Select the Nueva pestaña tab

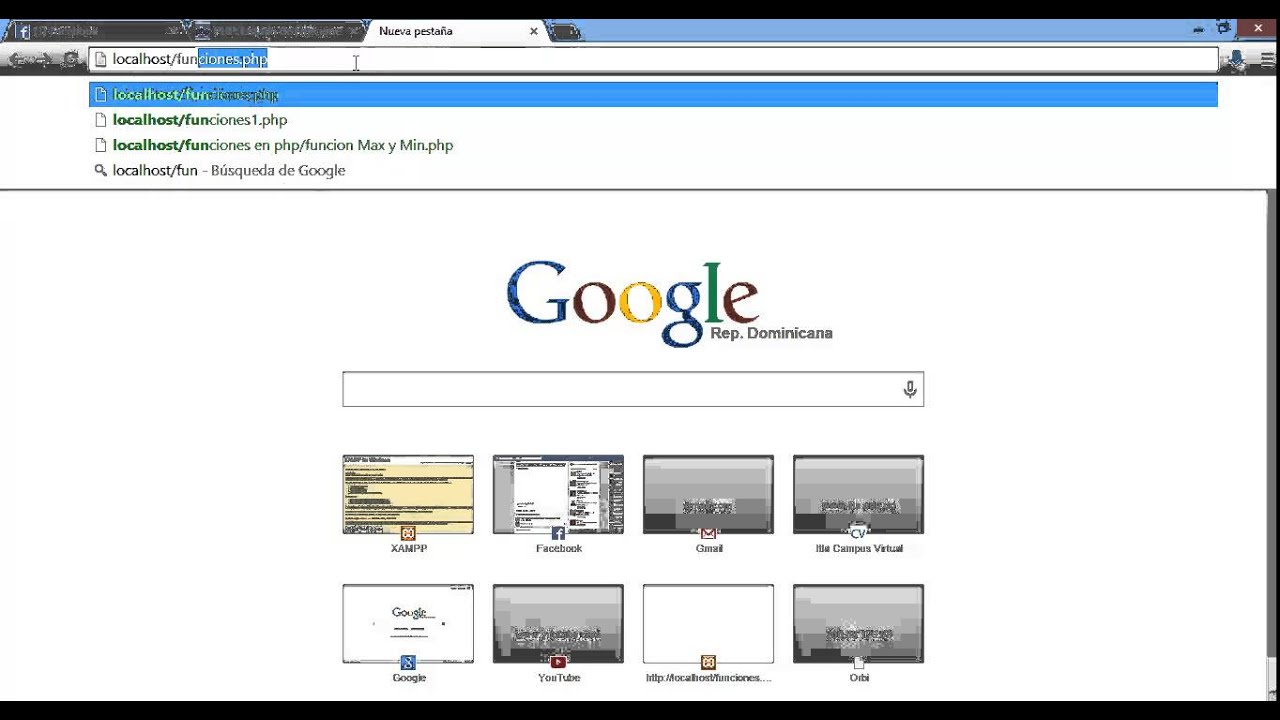pyautogui.click(x=455, y=31)
